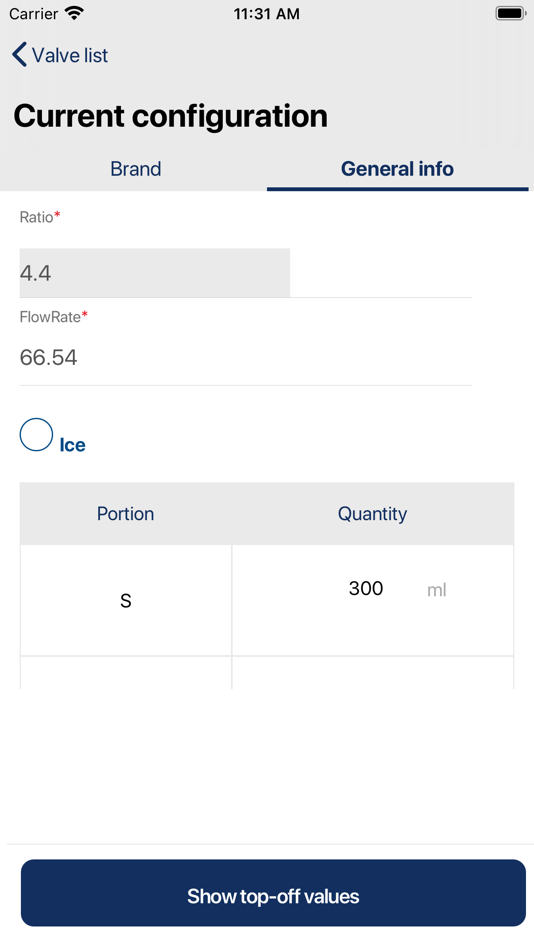Tap the battery indicator icon
Screen dimensions: 534x950
(510, 13)
